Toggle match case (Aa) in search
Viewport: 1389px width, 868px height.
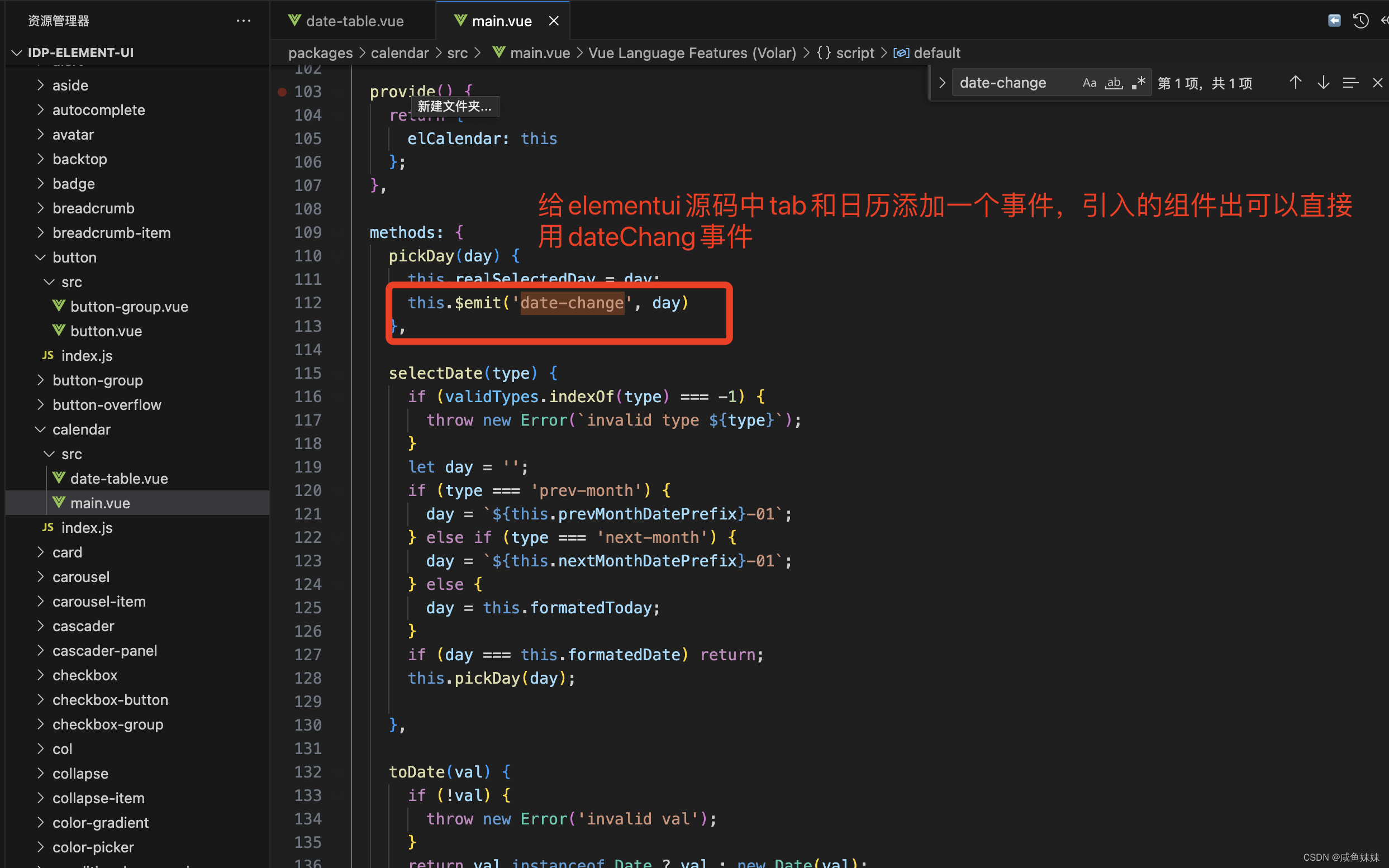pos(1090,82)
